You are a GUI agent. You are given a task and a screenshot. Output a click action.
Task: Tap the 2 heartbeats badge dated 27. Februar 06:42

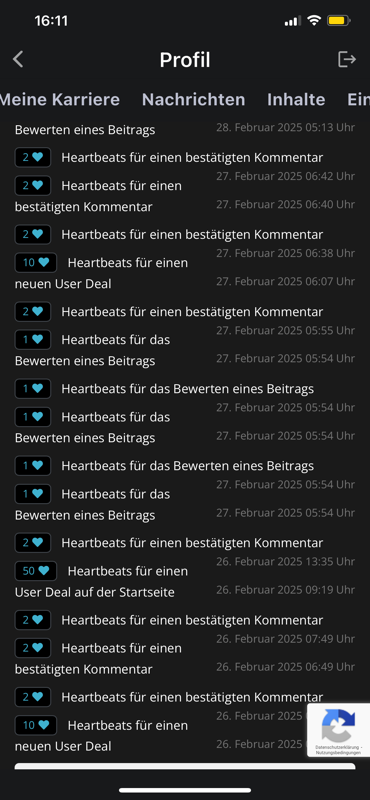(x=33, y=157)
